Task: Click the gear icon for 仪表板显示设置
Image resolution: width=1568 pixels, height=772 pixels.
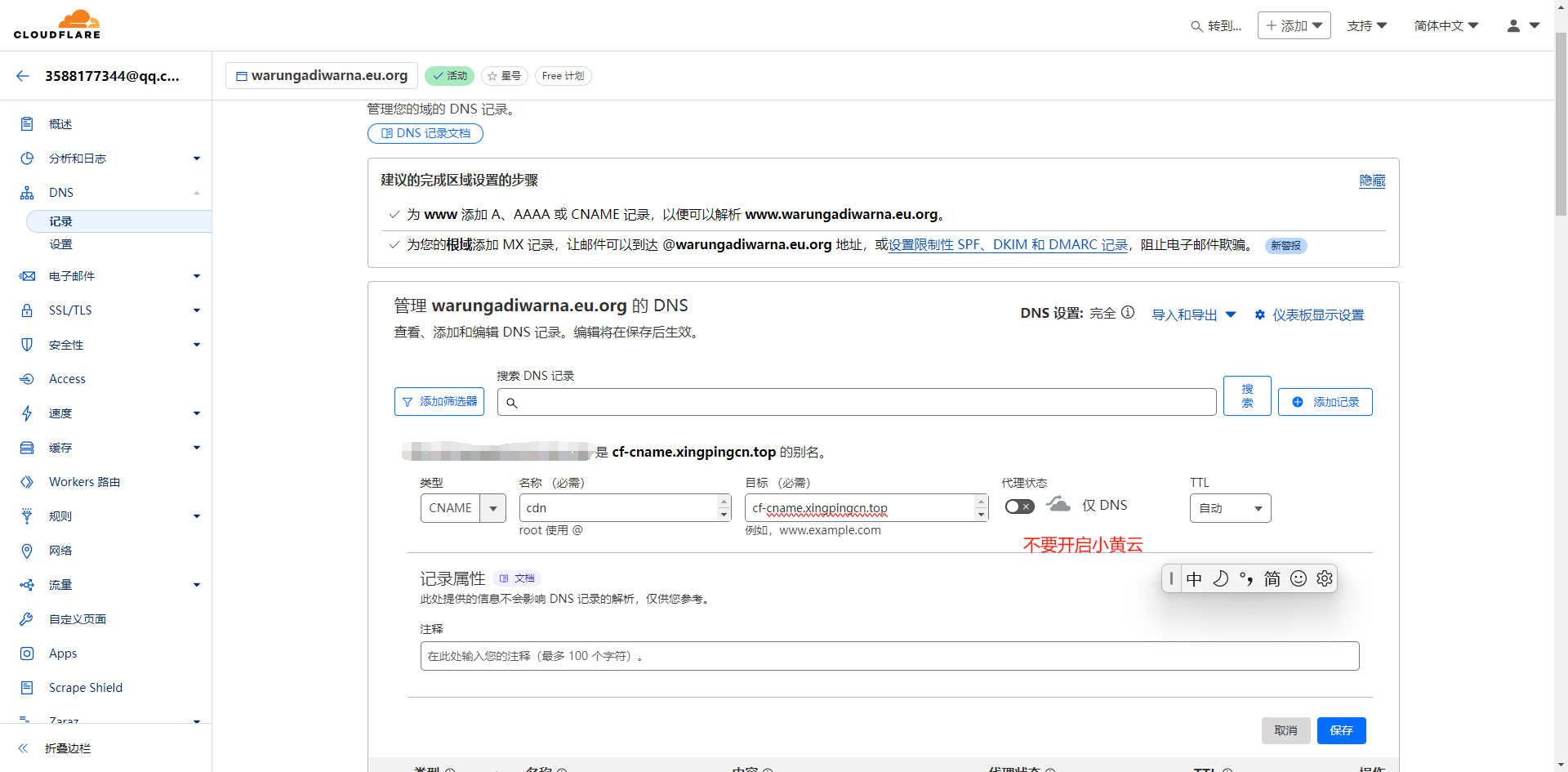Action: tap(1260, 315)
